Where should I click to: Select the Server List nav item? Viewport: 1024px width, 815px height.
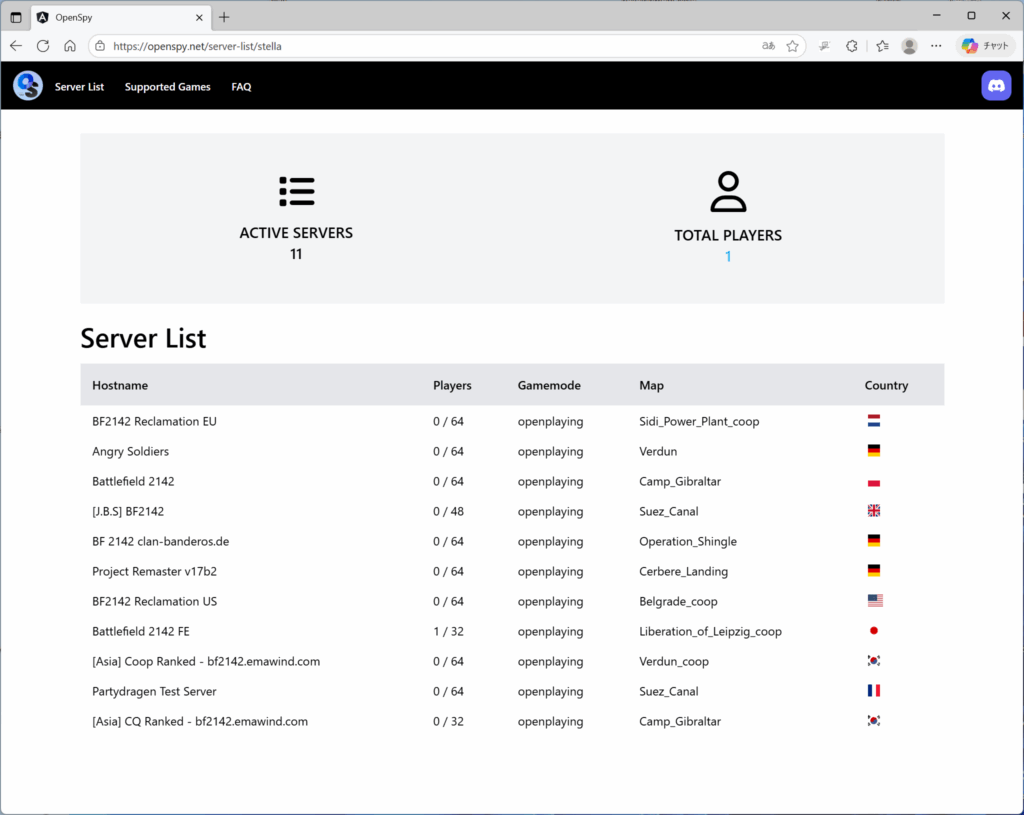coord(79,87)
